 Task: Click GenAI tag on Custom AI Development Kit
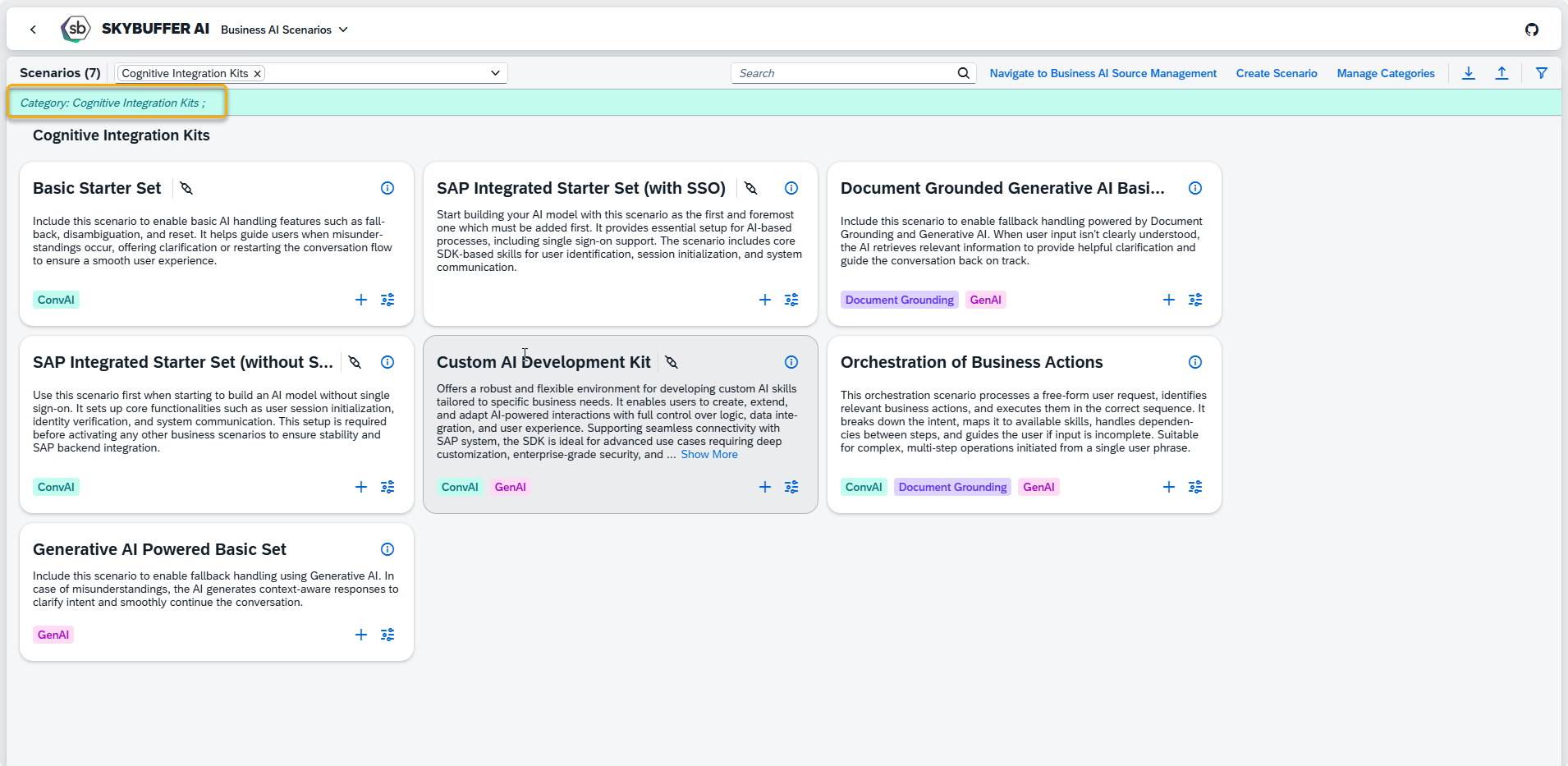point(510,487)
